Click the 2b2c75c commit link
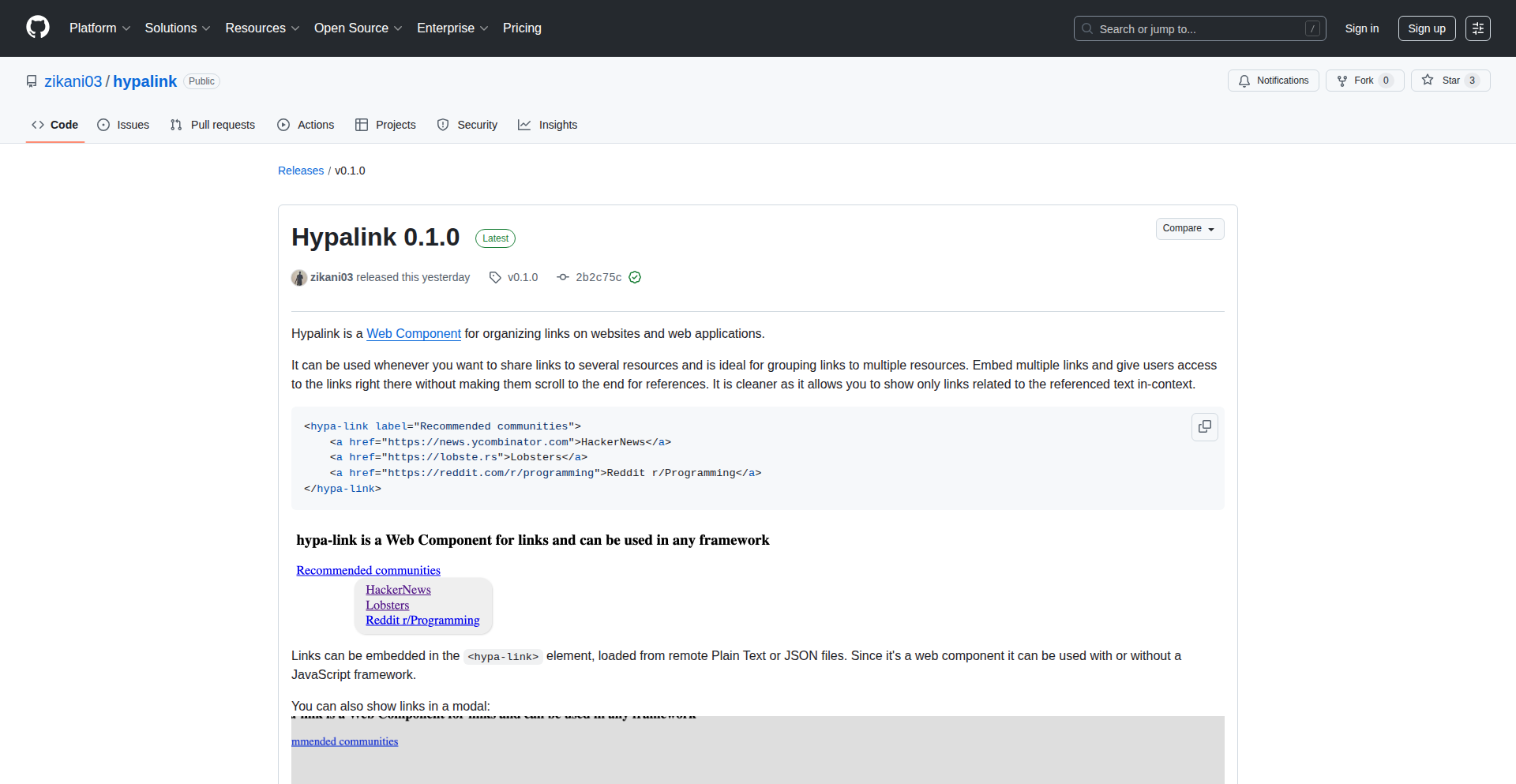 pyautogui.click(x=599, y=277)
